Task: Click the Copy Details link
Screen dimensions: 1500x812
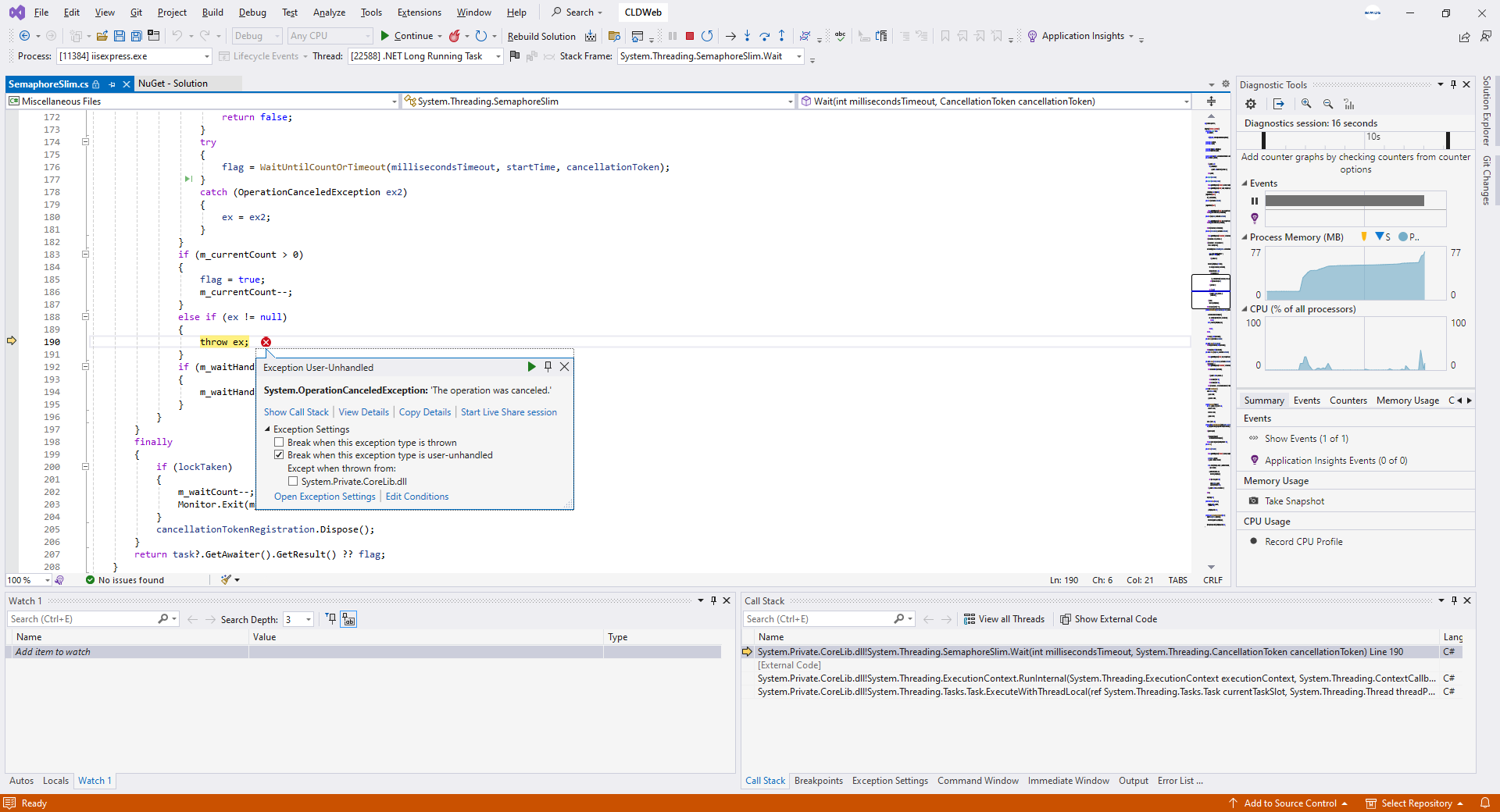Action: tap(425, 412)
